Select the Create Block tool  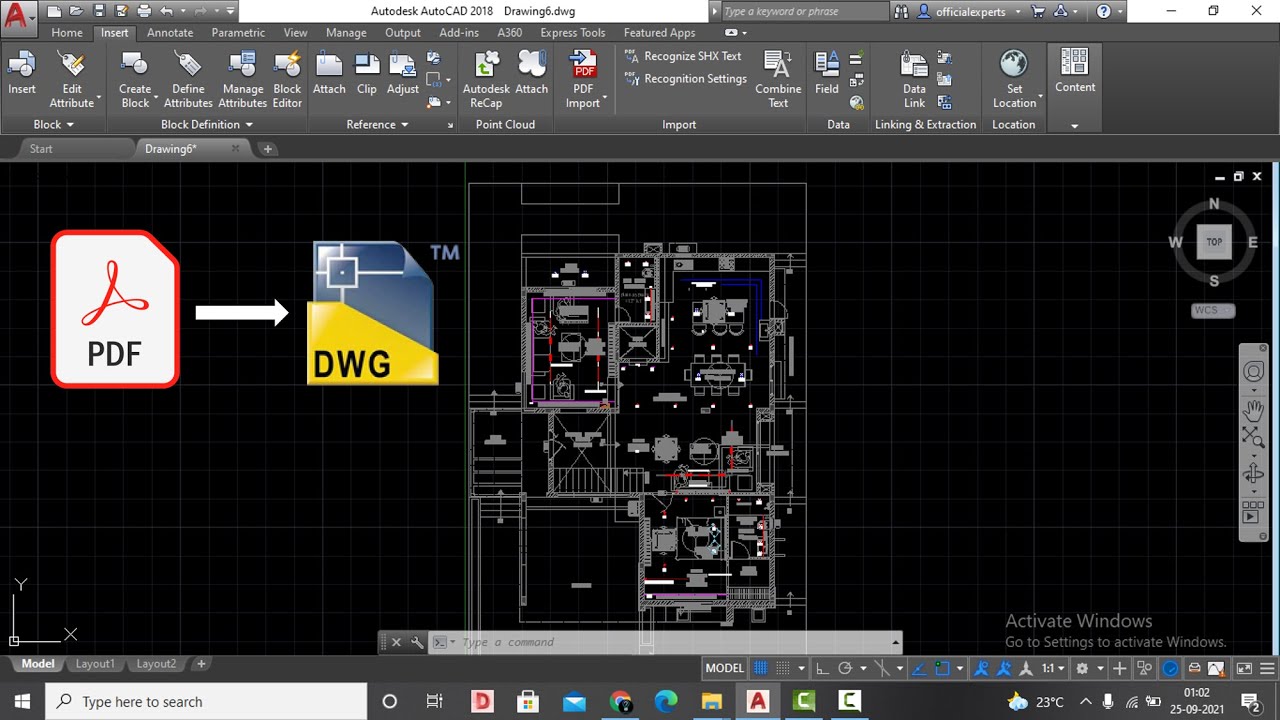[135, 80]
